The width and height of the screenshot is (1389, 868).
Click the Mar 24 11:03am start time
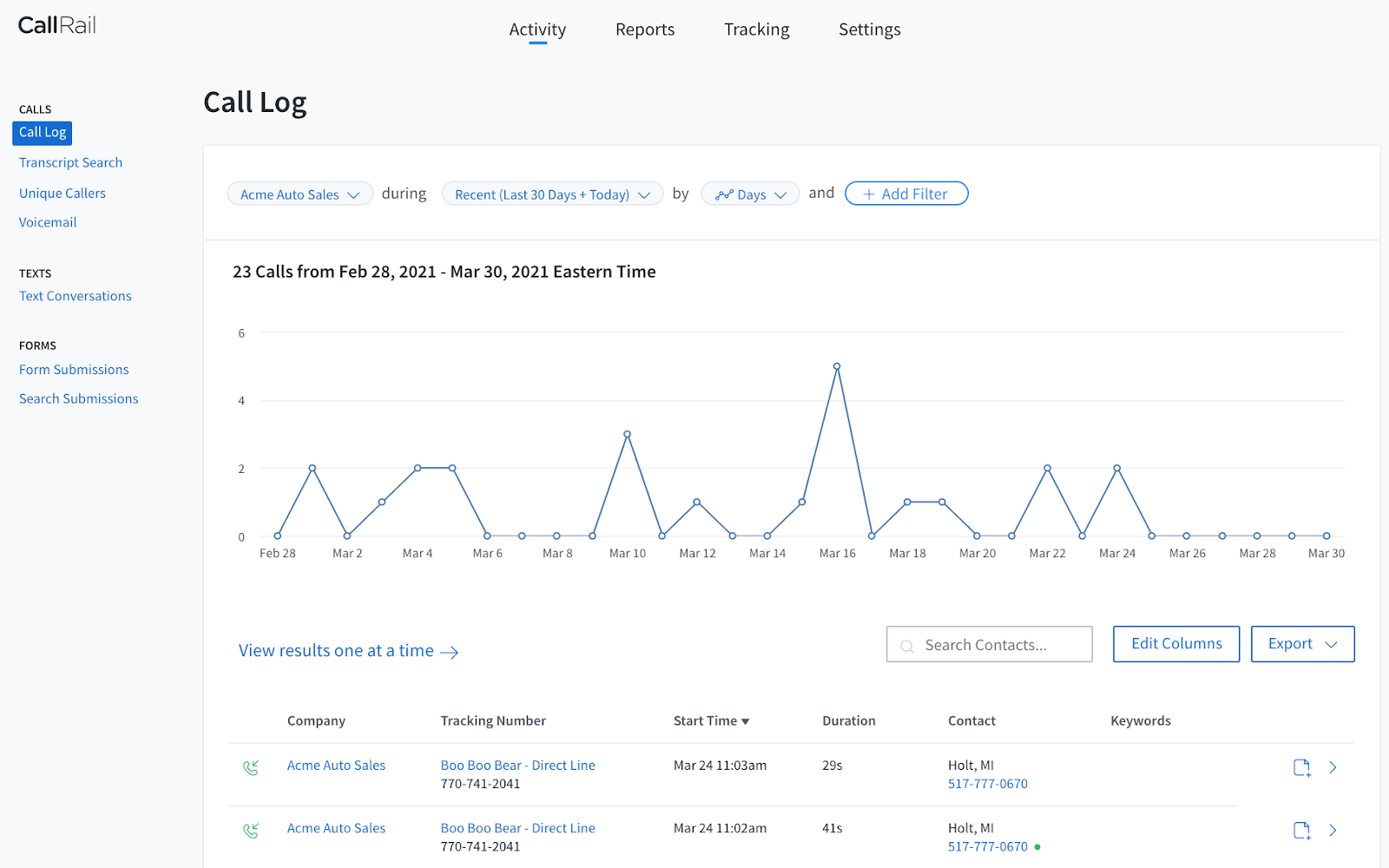coord(720,766)
